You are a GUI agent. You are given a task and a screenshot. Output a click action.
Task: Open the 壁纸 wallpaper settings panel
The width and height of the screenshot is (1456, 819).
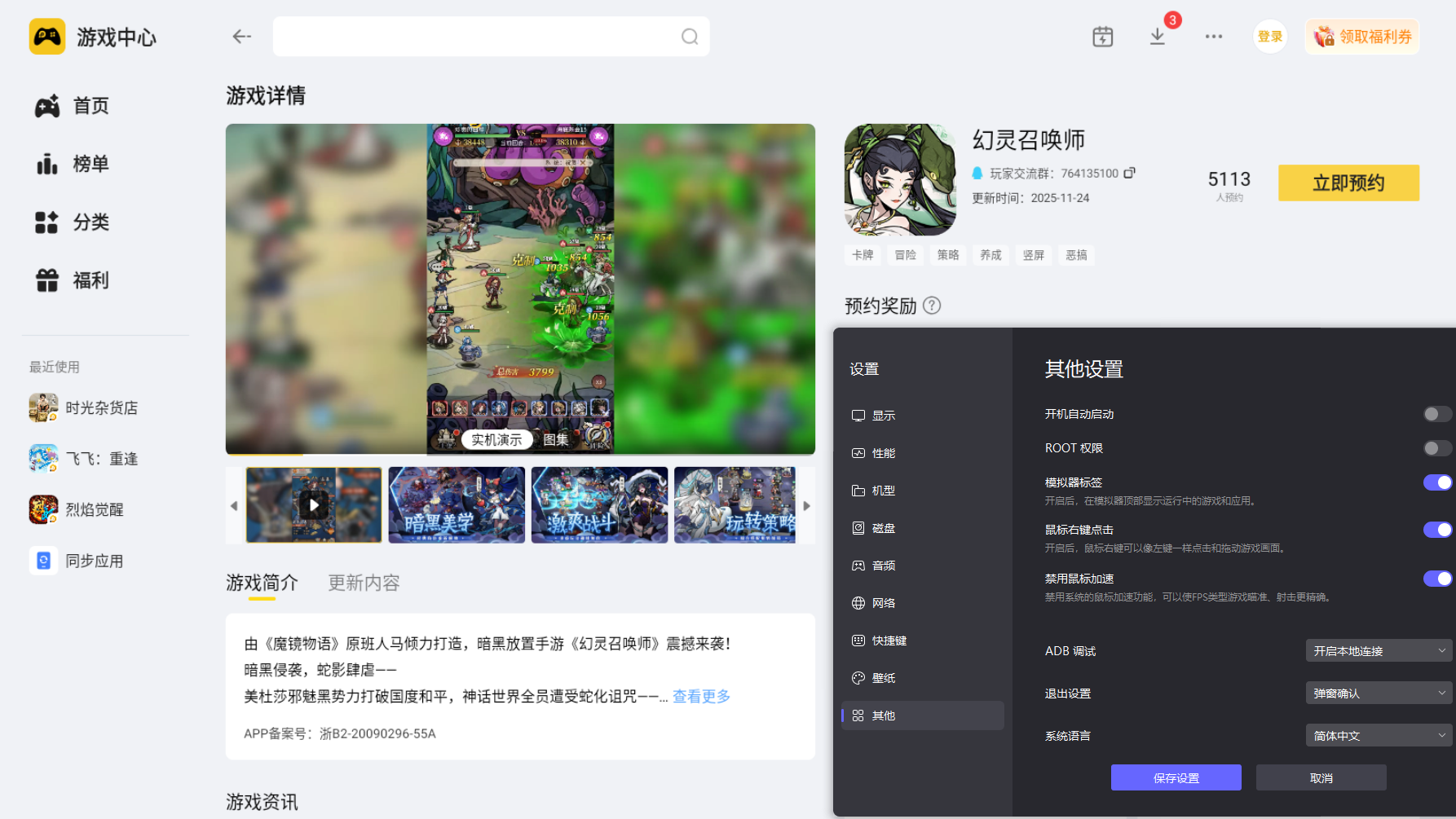[884, 677]
